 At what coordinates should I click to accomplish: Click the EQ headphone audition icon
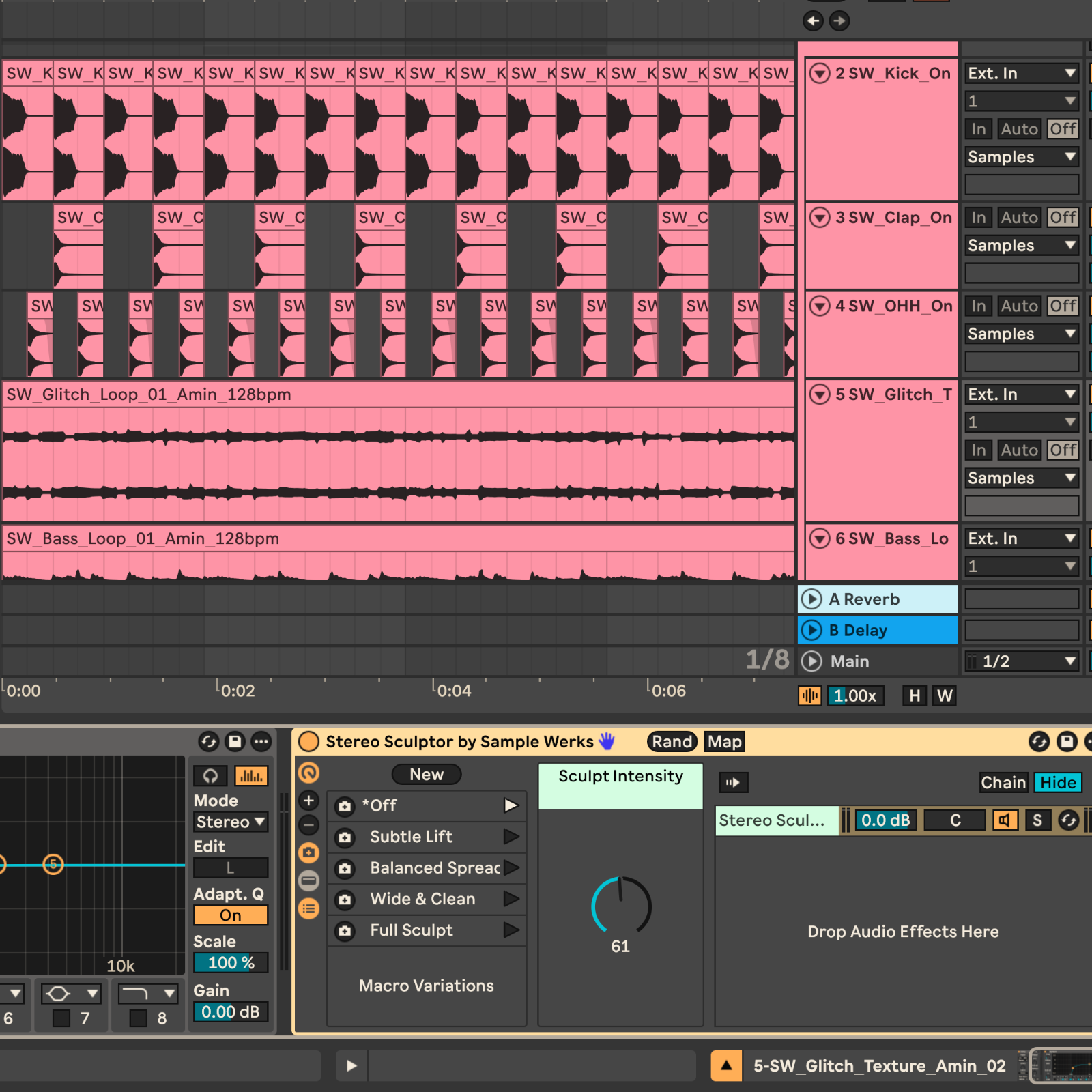point(210,776)
